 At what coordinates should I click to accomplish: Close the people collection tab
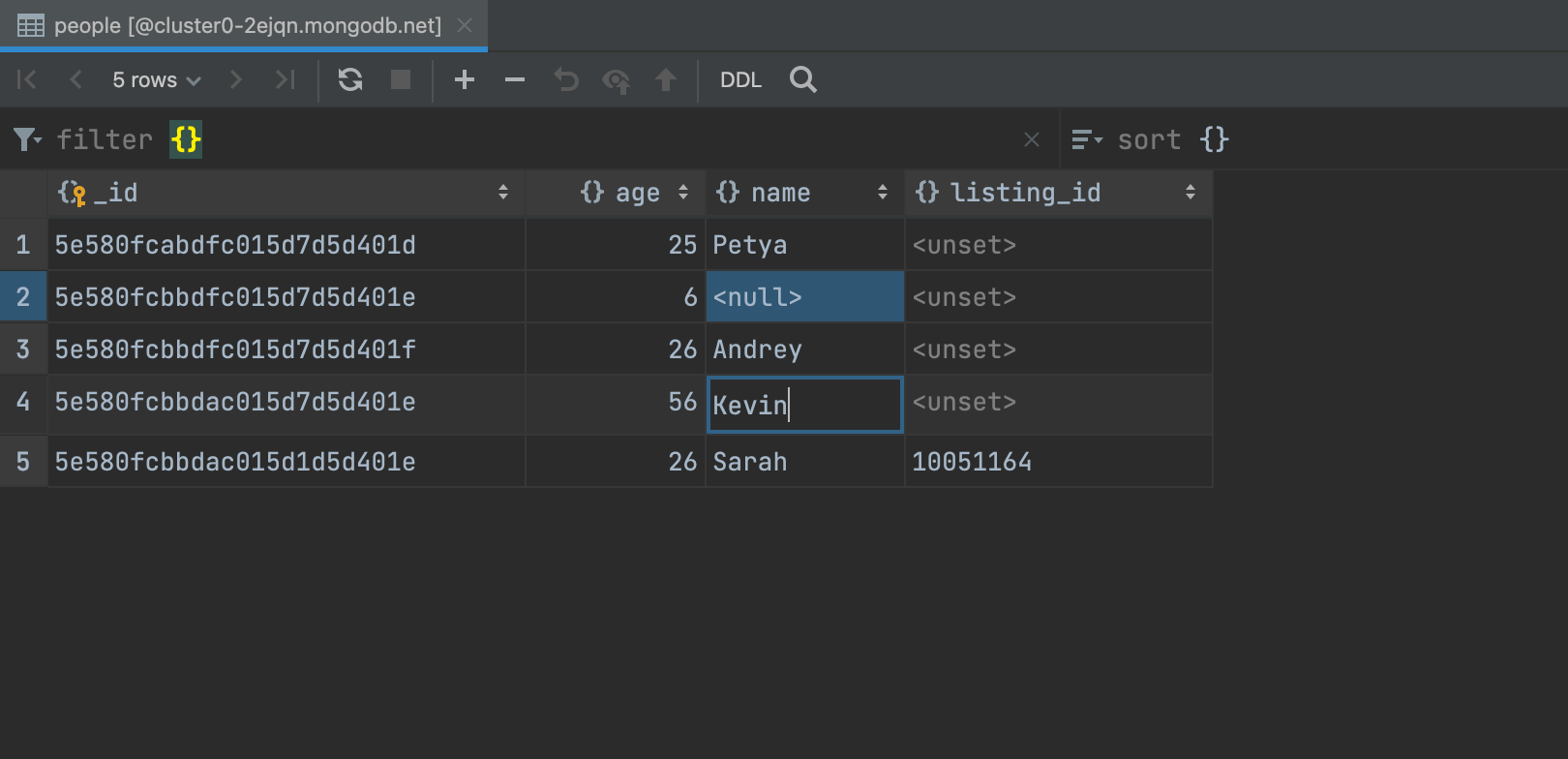465,25
